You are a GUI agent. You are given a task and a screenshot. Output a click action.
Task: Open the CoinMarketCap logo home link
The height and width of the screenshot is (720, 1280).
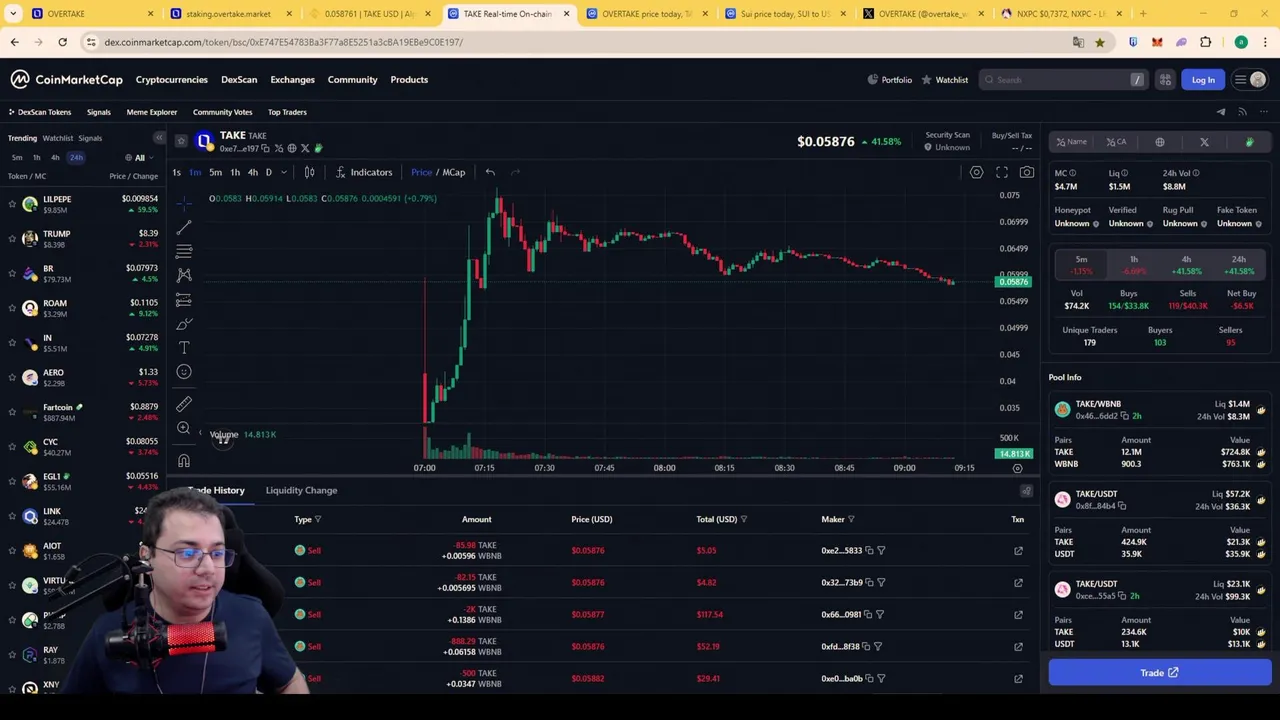pyautogui.click(x=67, y=80)
